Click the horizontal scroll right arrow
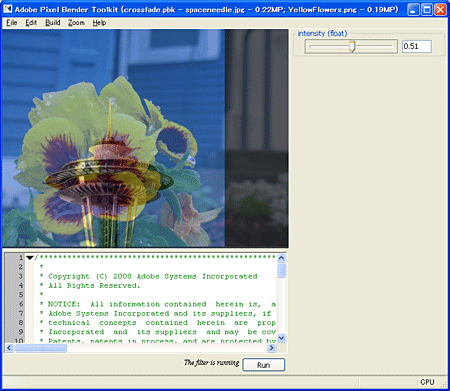 tap(271, 348)
